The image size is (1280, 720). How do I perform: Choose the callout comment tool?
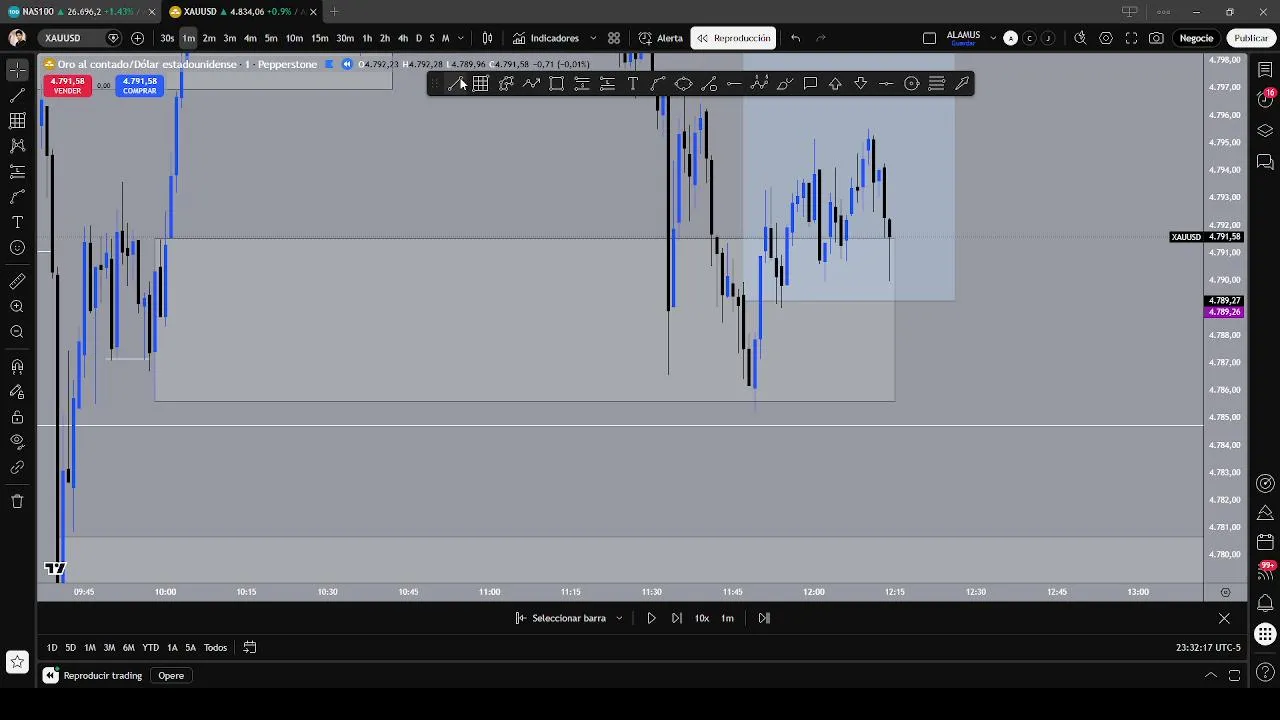click(810, 84)
